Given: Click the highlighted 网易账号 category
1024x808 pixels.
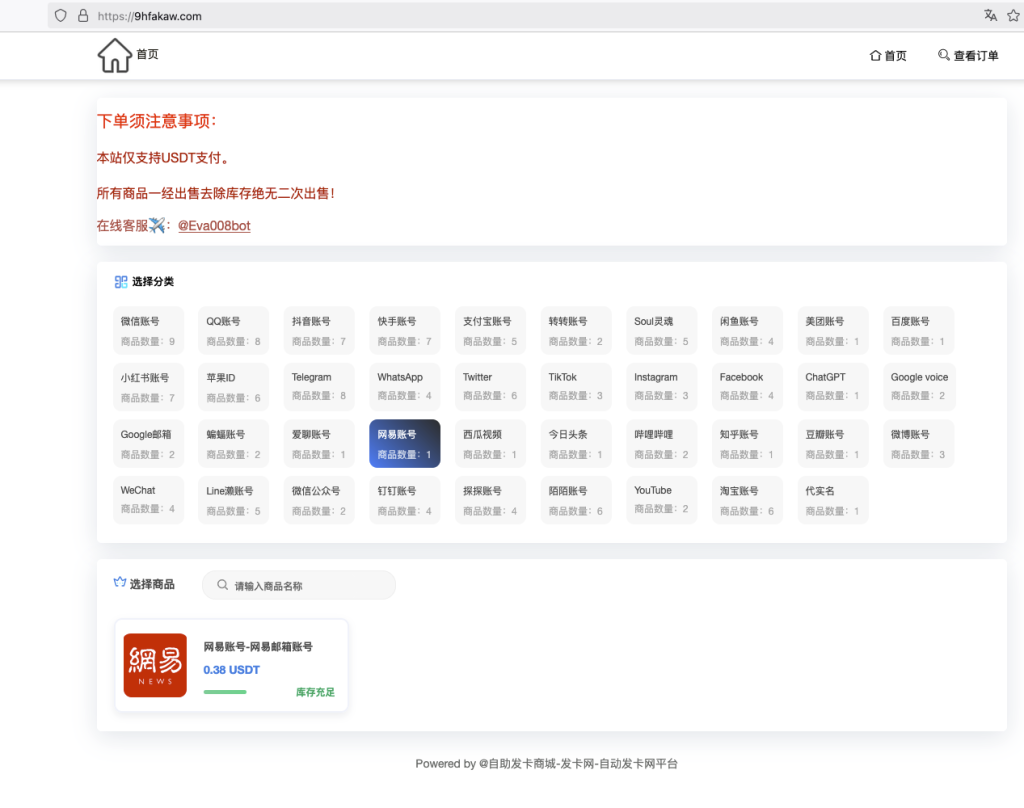Looking at the screenshot, I should (x=405, y=444).
